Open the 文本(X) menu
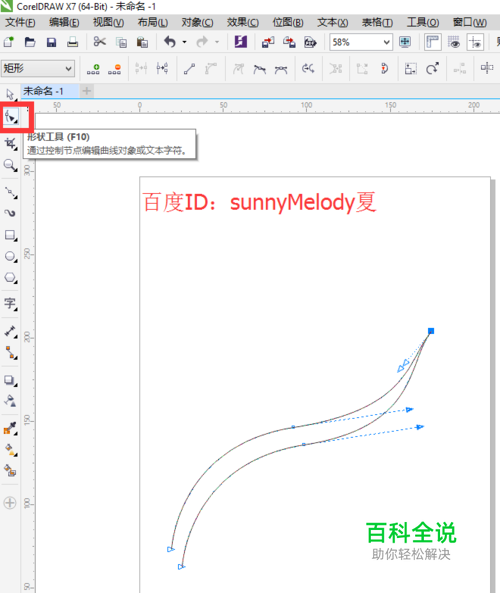Screen dimensions: 500x593 click(332, 23)
